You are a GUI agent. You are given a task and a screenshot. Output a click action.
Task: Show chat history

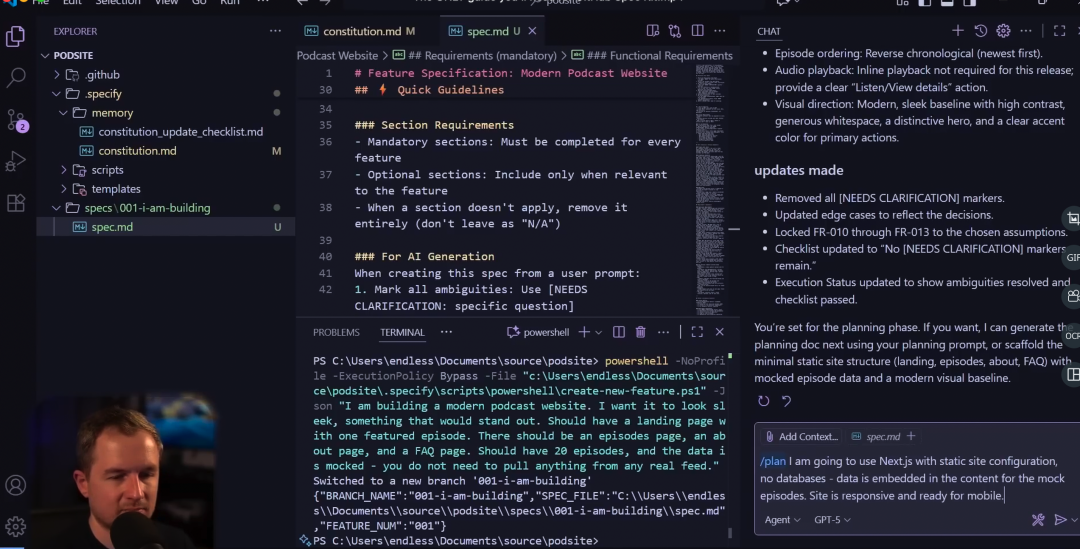[981, 31]
